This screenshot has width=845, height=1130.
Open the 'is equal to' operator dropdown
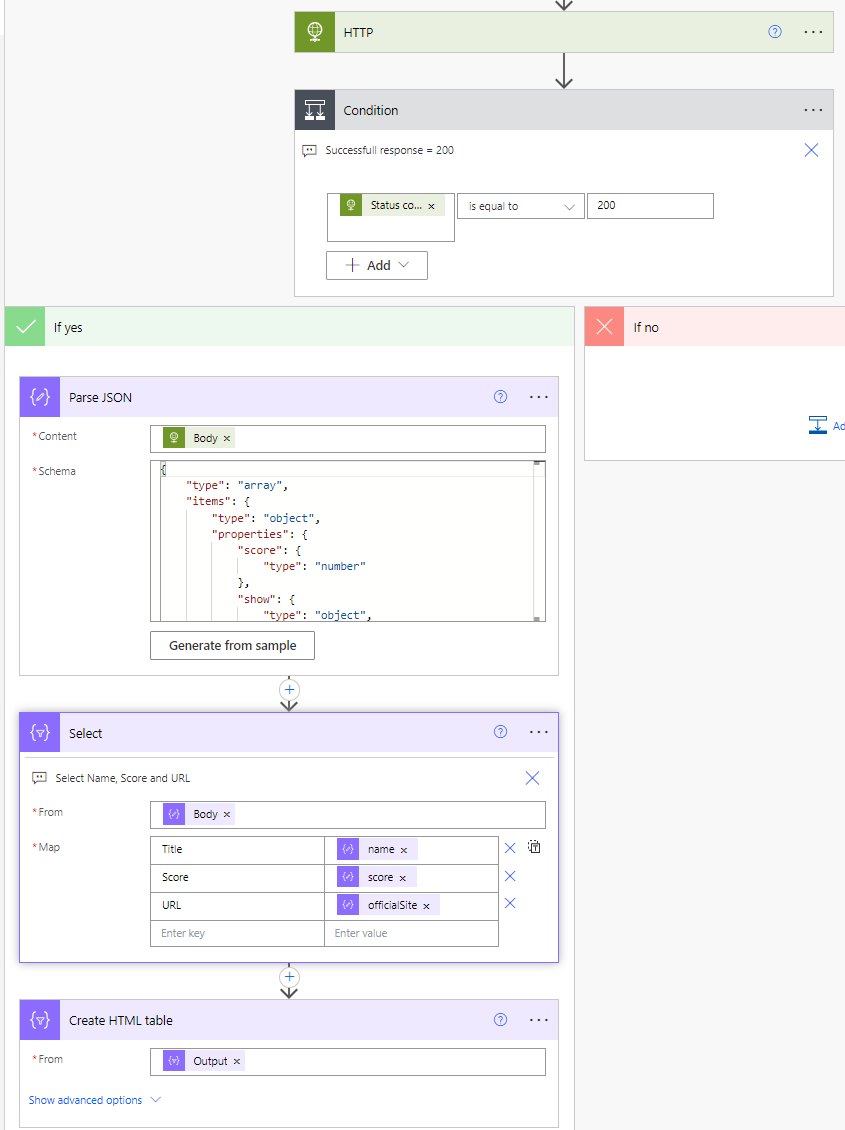click(x=520, y=206)
